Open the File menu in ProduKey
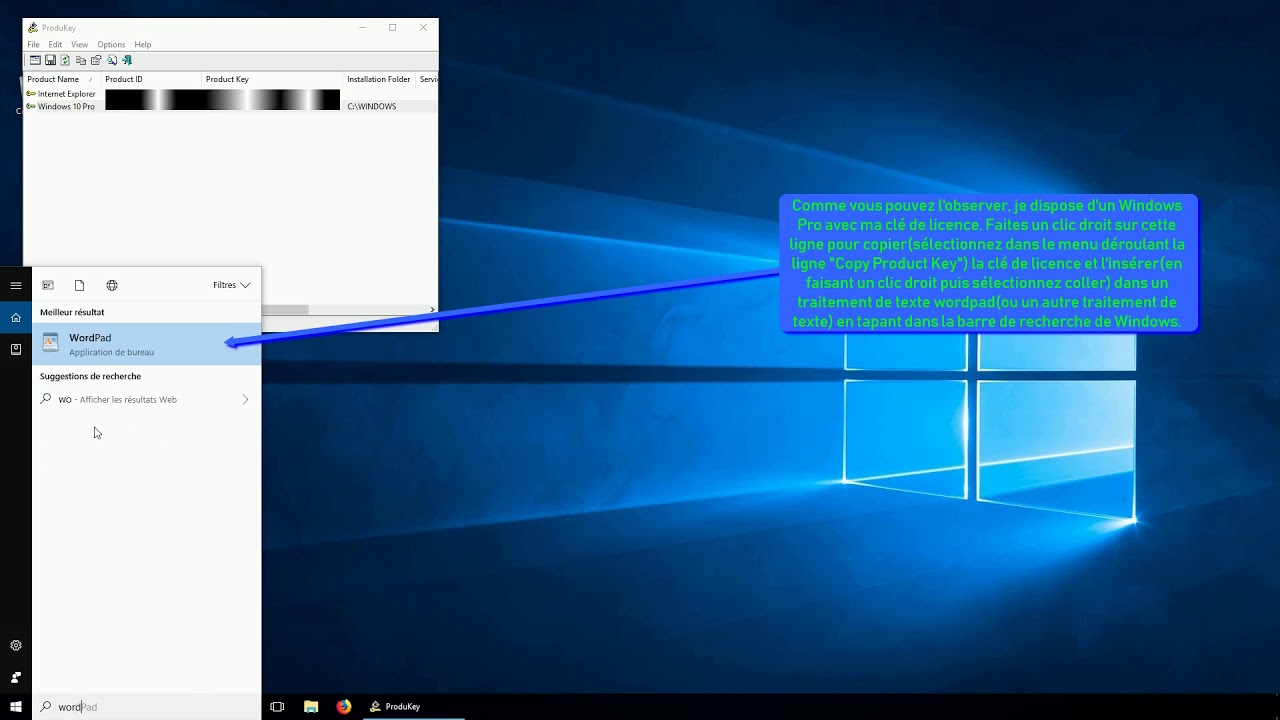The height and width of the screenshot is (720, 1280). point(33,45)
